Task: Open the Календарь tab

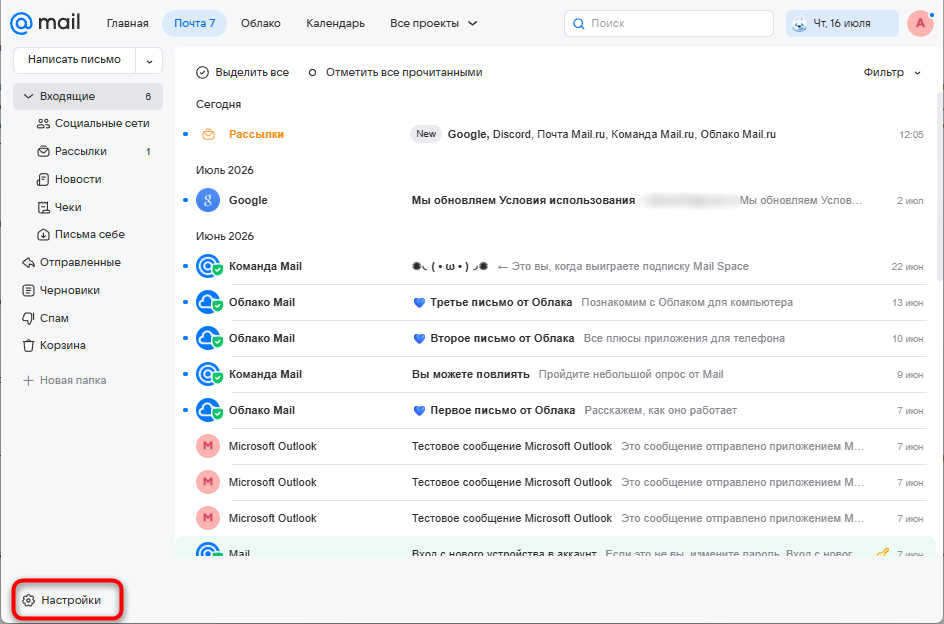Action: tap(335, 23)
